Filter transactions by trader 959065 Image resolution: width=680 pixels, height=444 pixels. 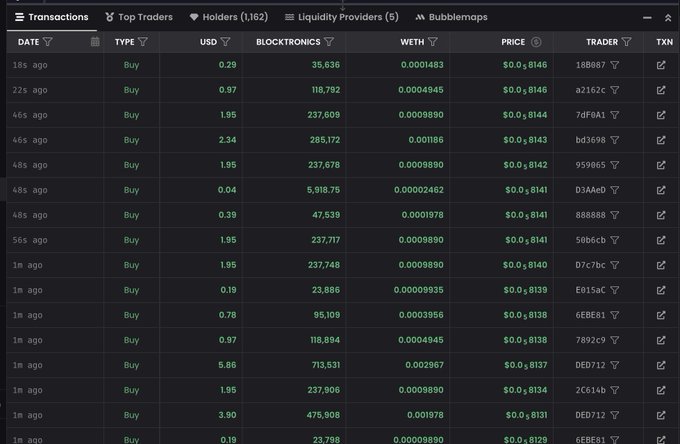tap(615, 165)
